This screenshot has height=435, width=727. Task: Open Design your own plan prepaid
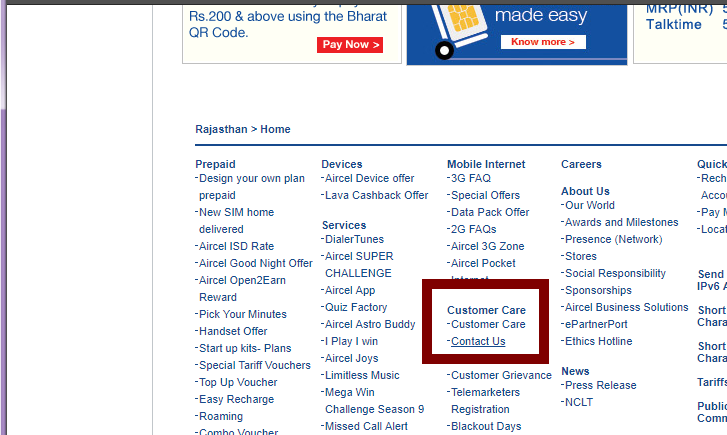252,187
